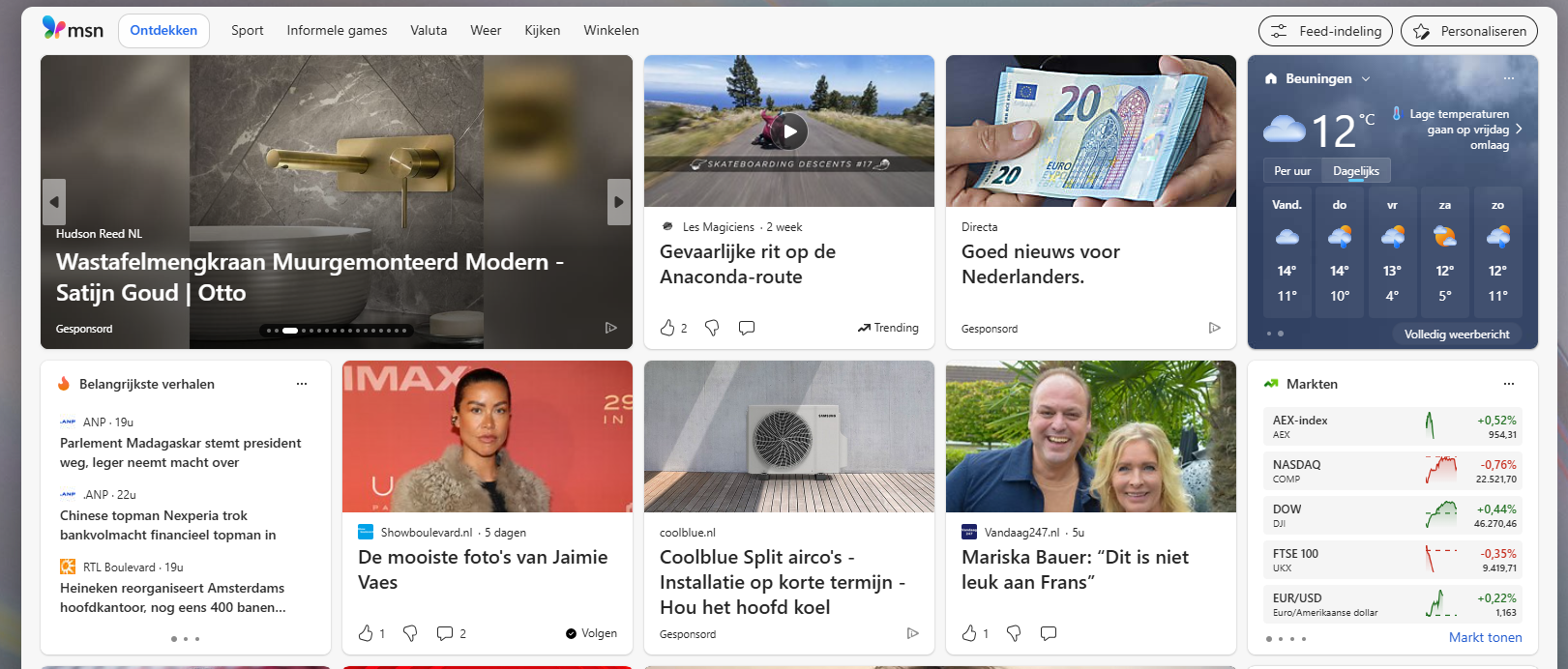
Task: Expand the Beuningen location dropdown
Action: [1366, 78]
